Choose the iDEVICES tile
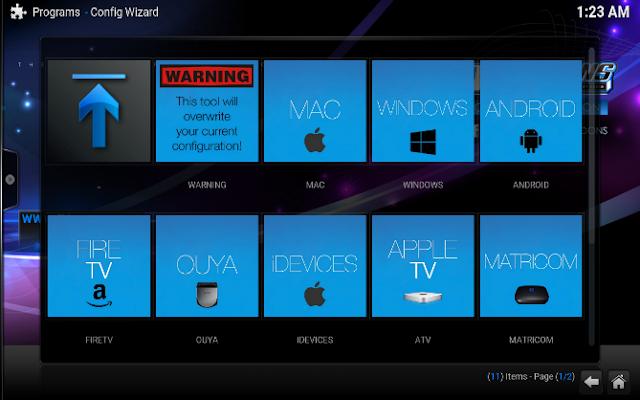The width and height of the screenshot is (640, 400). 315,266
